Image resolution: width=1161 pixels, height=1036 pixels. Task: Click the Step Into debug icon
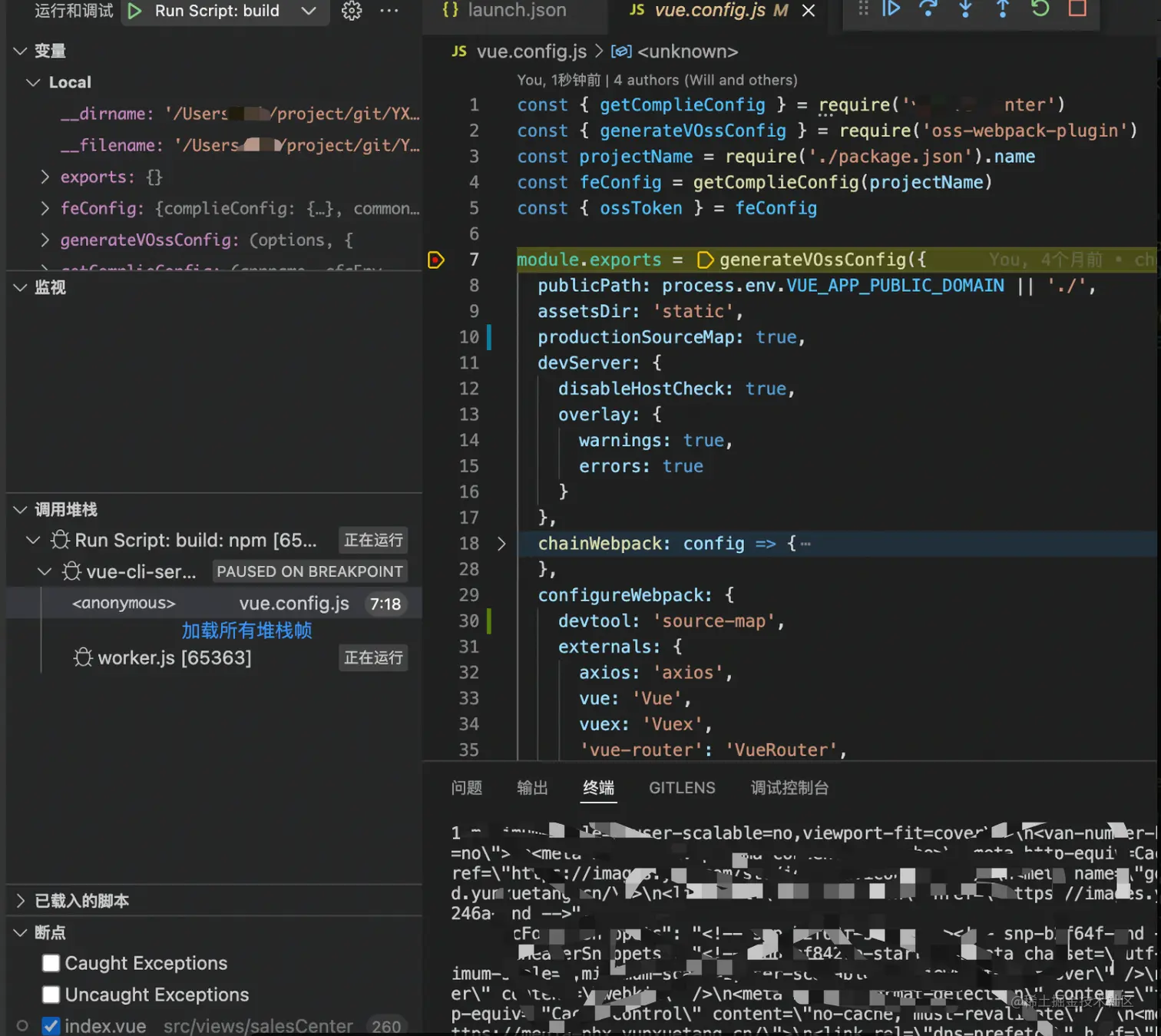click(966, 8)
